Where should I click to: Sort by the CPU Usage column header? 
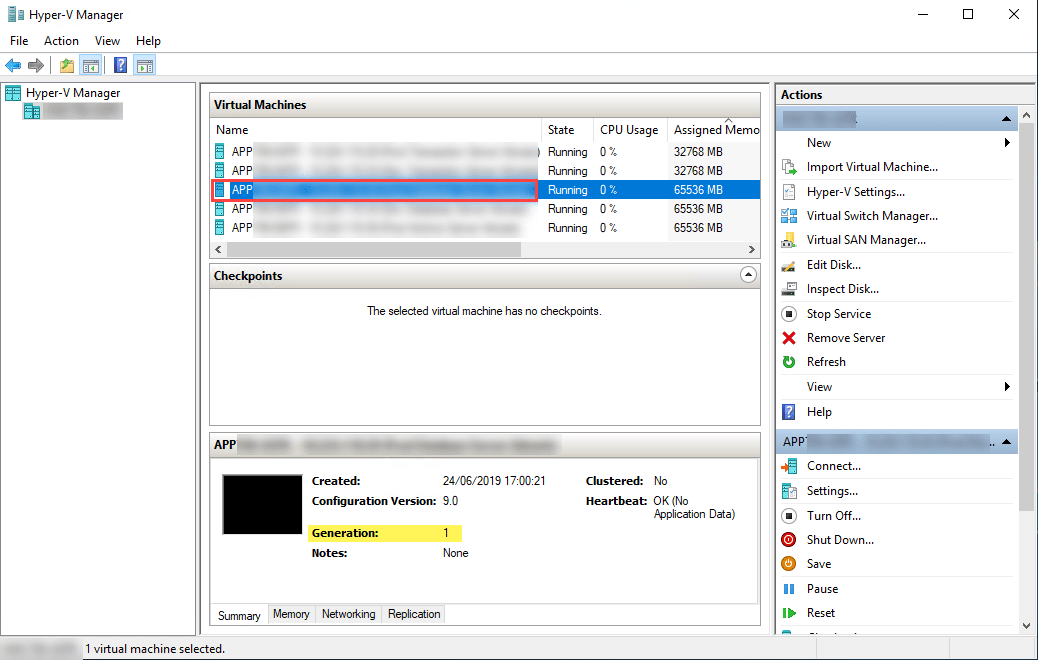(x=630, y=130)
